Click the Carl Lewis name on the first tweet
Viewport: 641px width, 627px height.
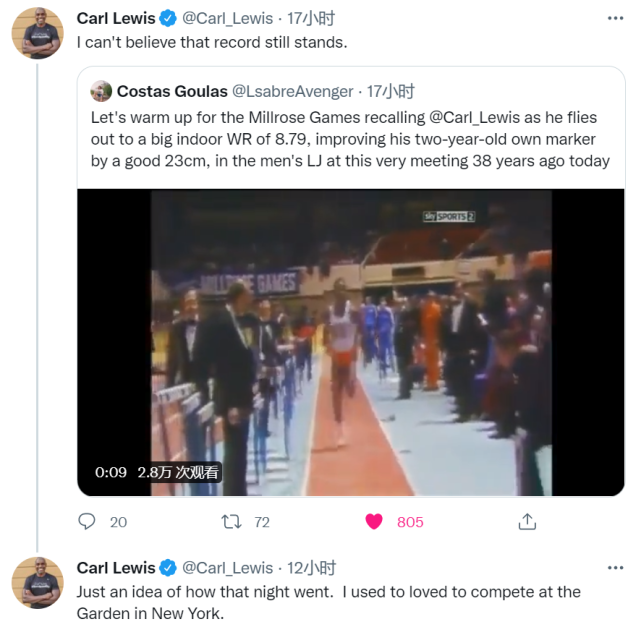point(116,18)
